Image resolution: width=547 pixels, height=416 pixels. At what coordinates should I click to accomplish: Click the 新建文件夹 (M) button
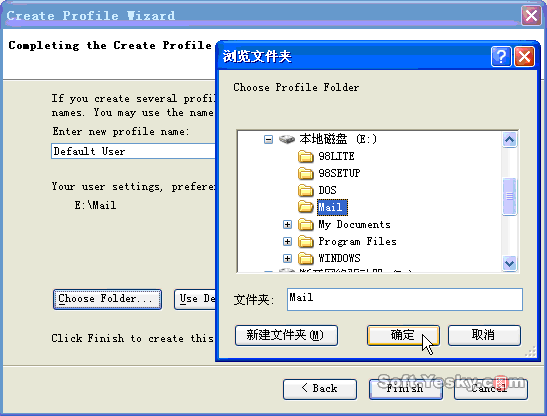[x=286, y=335]
